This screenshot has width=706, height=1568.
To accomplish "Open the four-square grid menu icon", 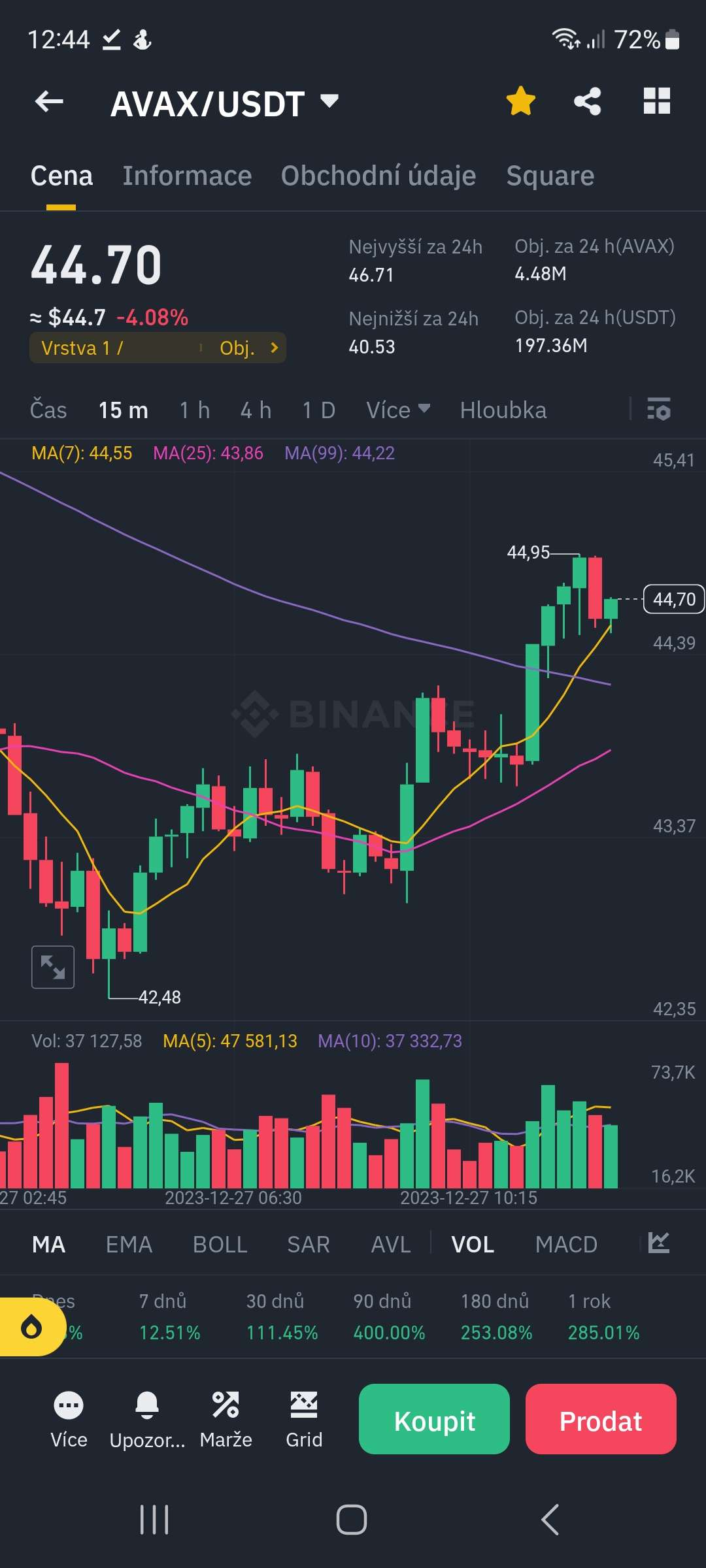I will click(656, 102).
